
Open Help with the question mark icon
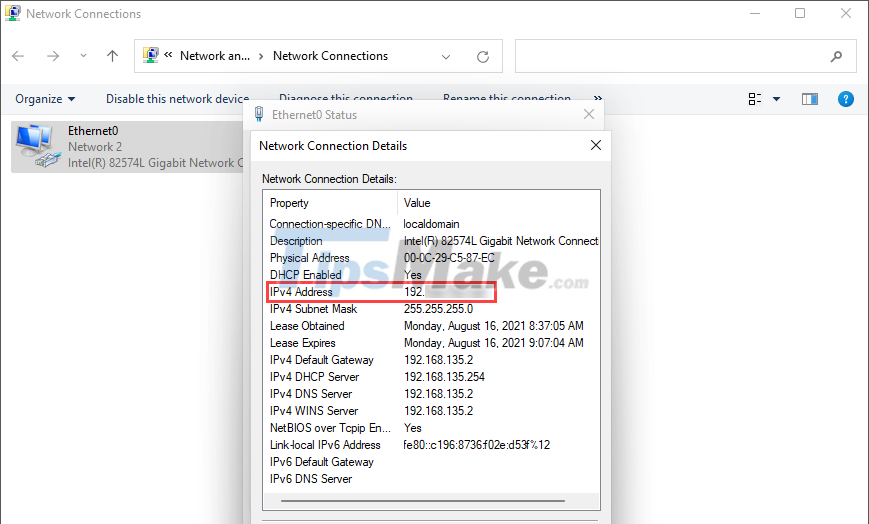click(x=845, y=99)
